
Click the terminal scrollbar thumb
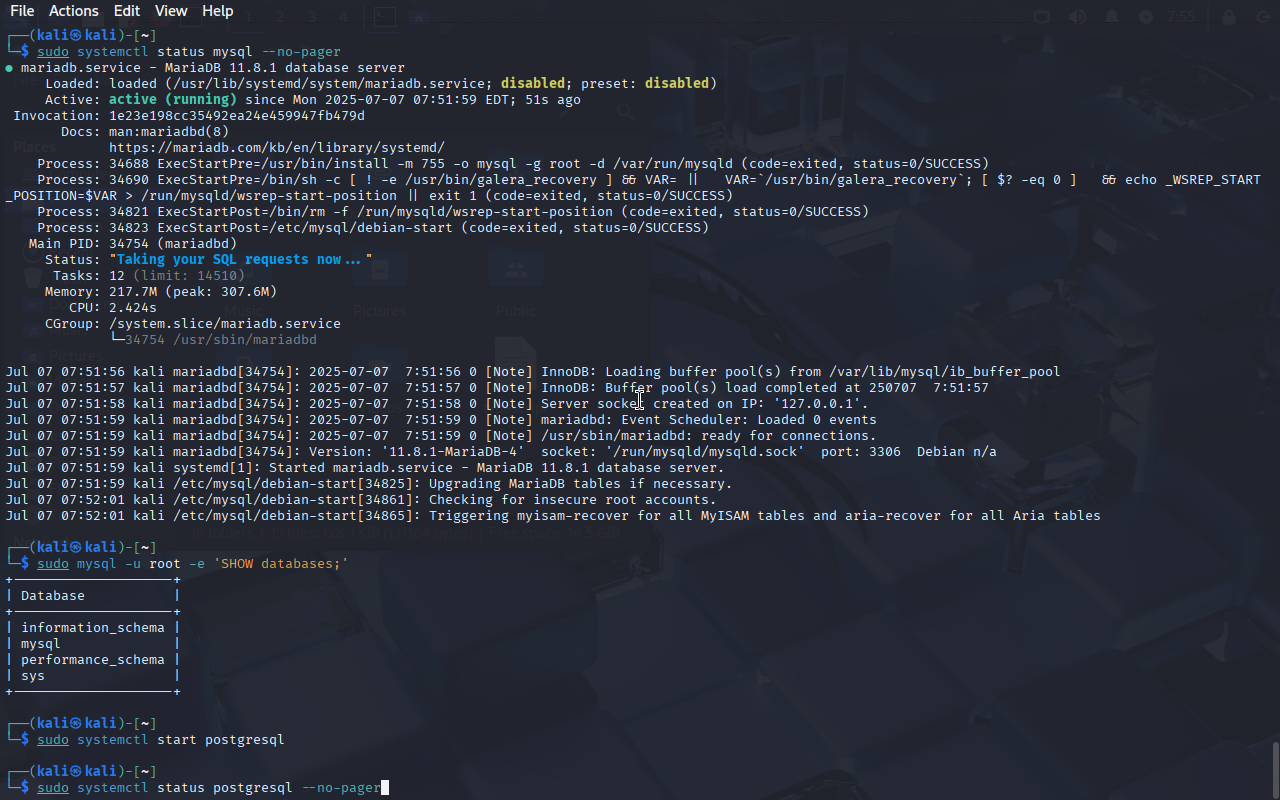(1275, 768)
